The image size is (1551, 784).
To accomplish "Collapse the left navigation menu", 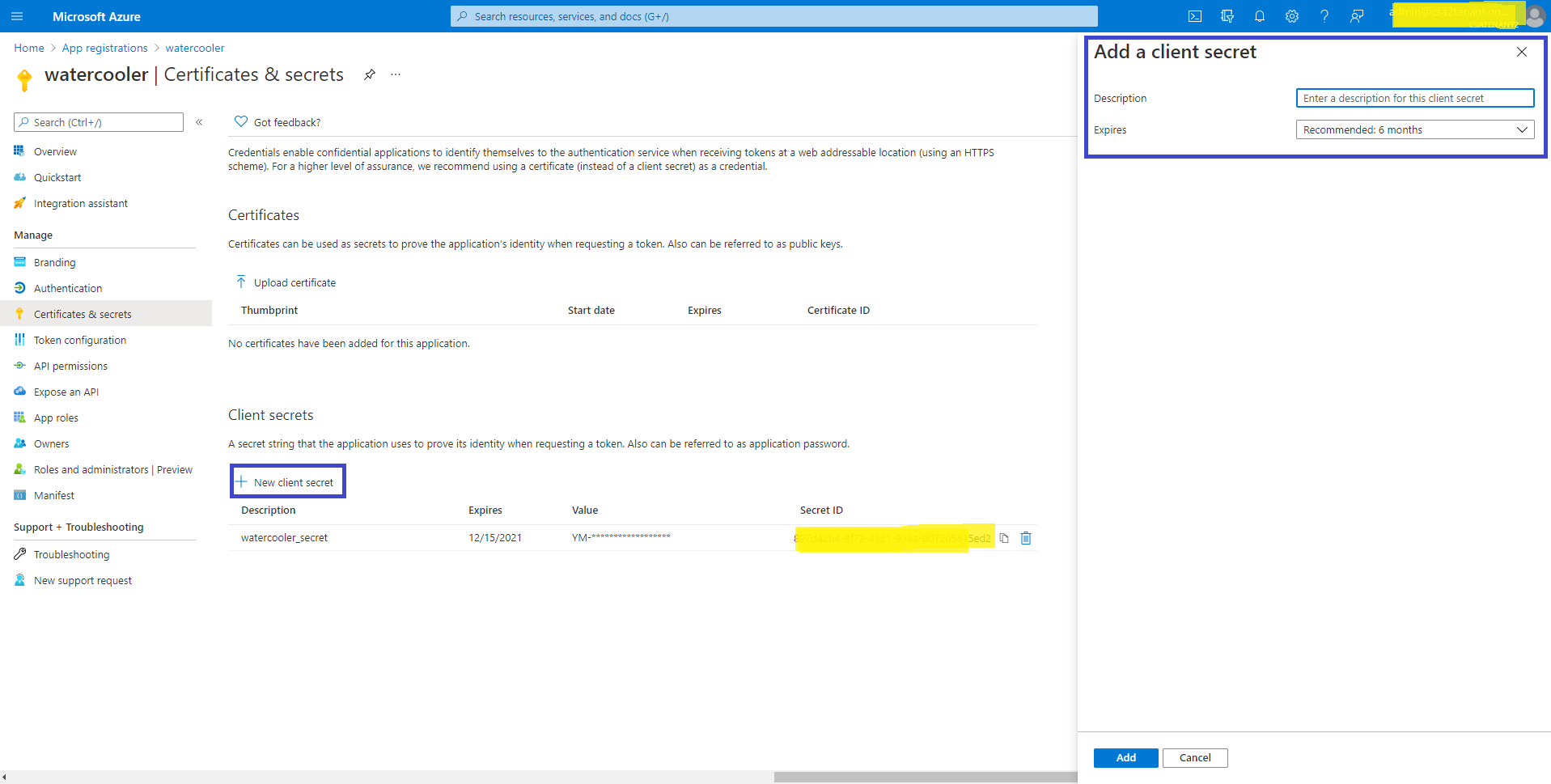I will pyautogui.click(x=199, y=122).
